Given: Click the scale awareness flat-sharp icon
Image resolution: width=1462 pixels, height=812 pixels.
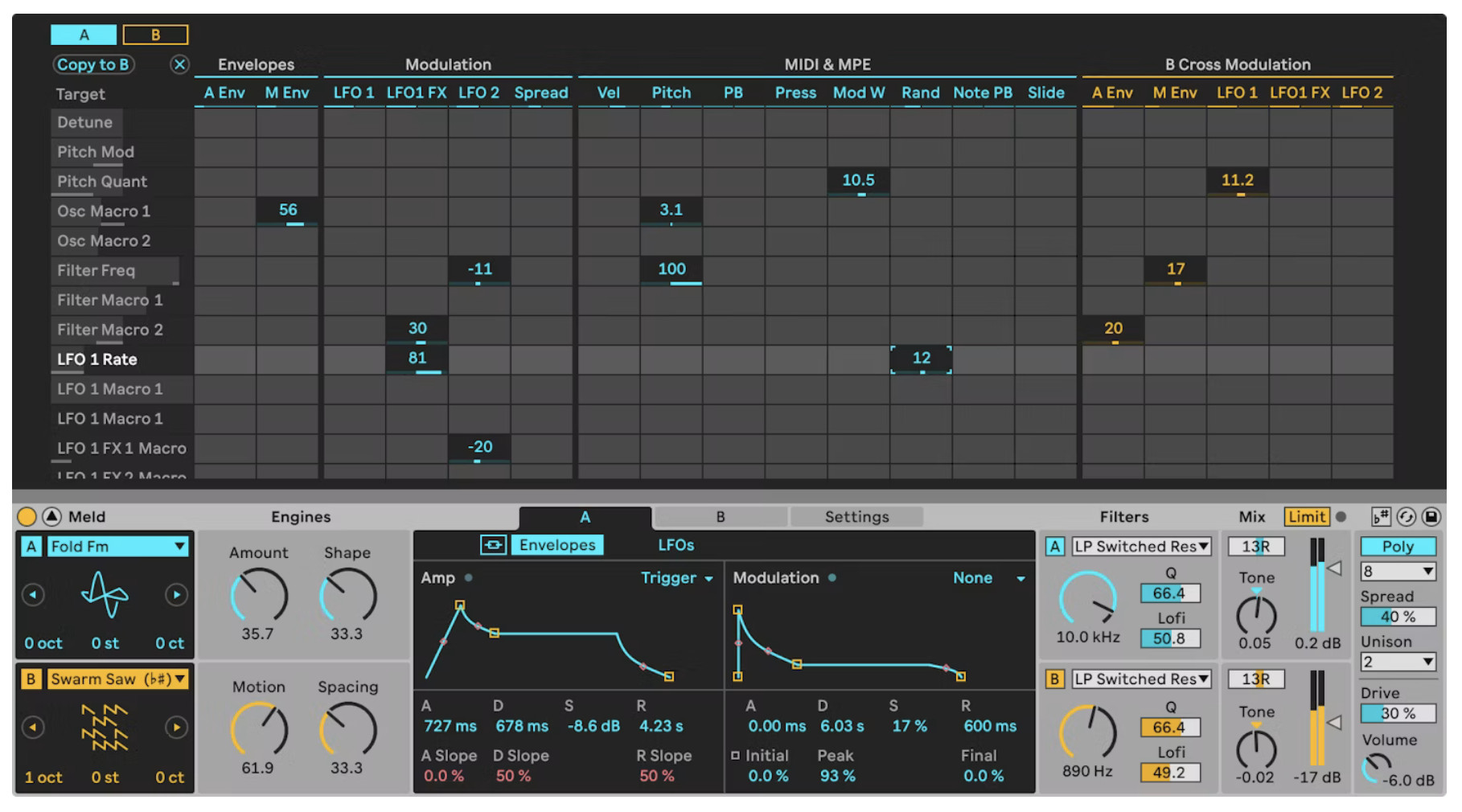Looking at the screenshot, I should [1381, 517].
